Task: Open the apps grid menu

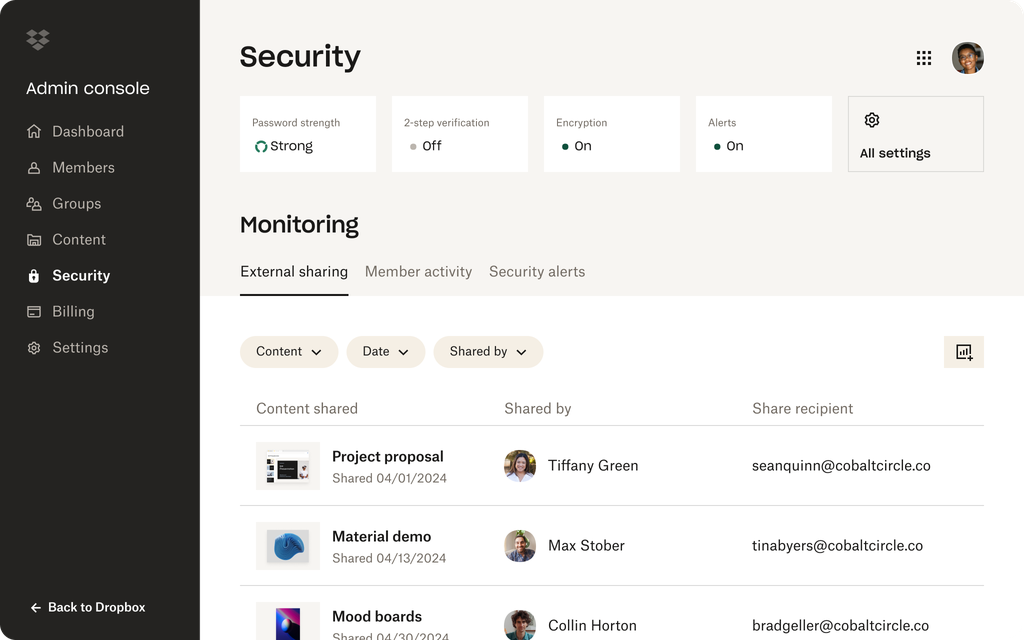Action: pyautogui.click(x=924, y=58)
